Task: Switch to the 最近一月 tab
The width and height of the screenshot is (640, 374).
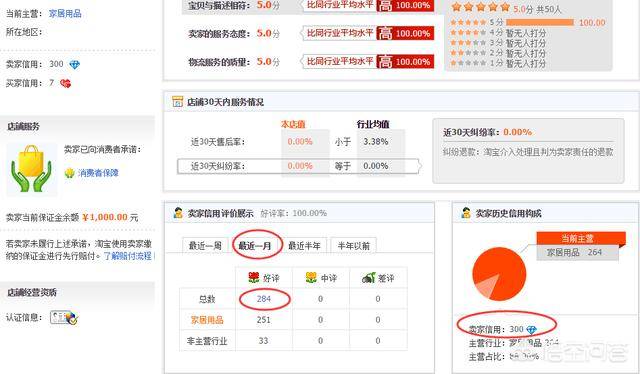Action: pyautogui.click(x=255, y=245)
